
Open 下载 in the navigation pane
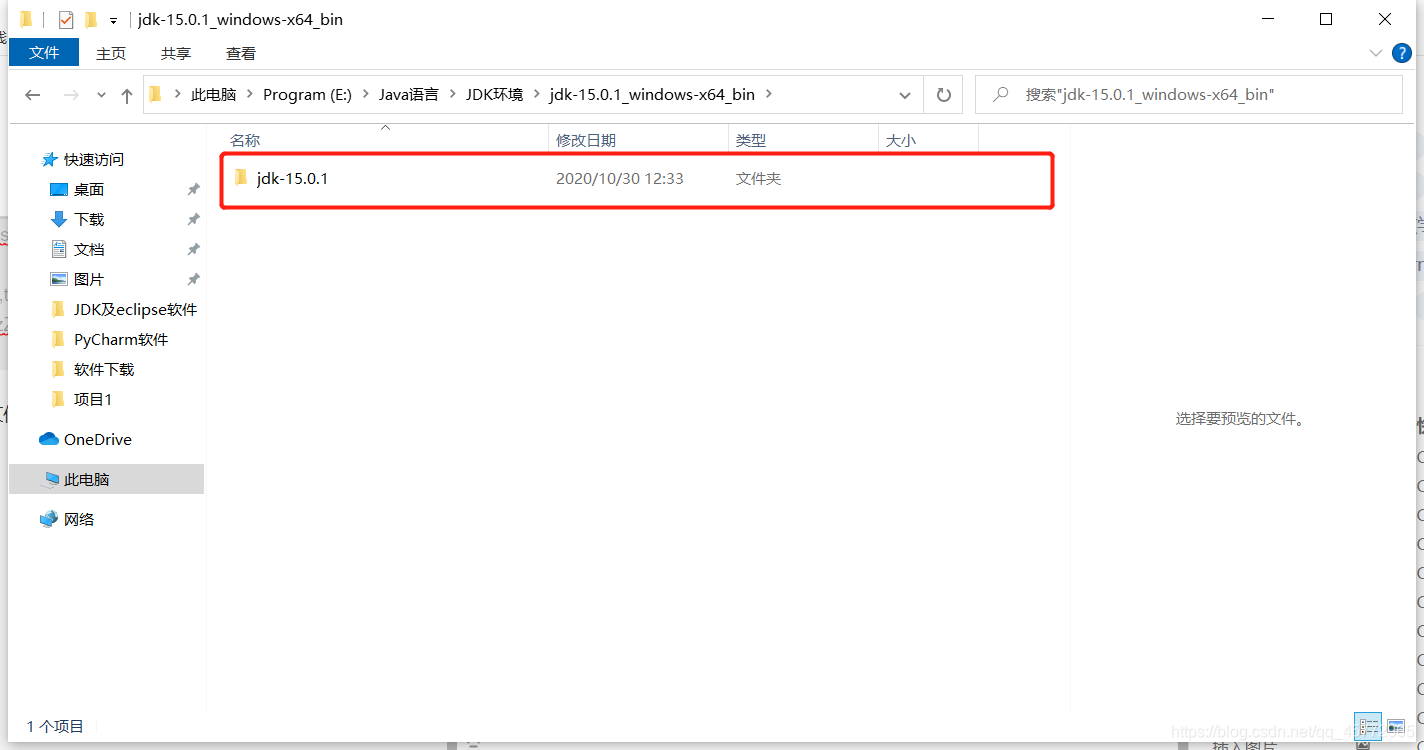[89, 220]
